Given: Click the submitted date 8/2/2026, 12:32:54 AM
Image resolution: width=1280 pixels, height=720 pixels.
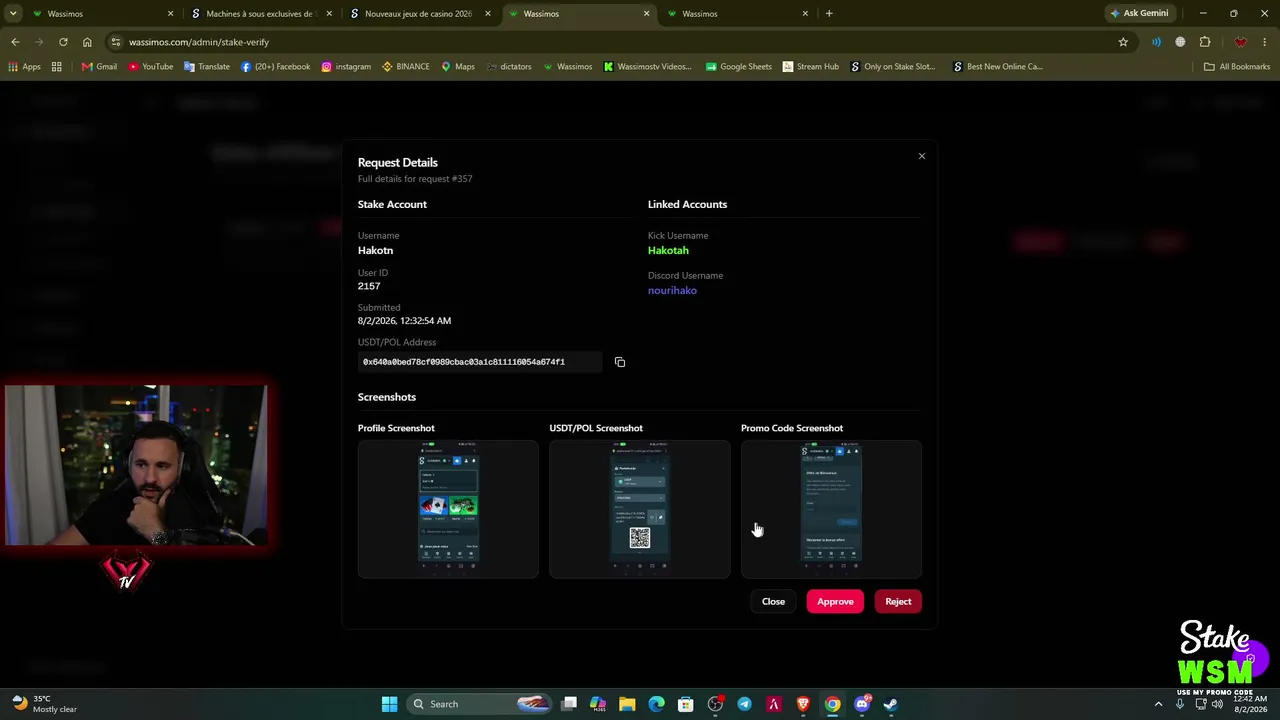Looking at the screenshot, I should 404,321.
